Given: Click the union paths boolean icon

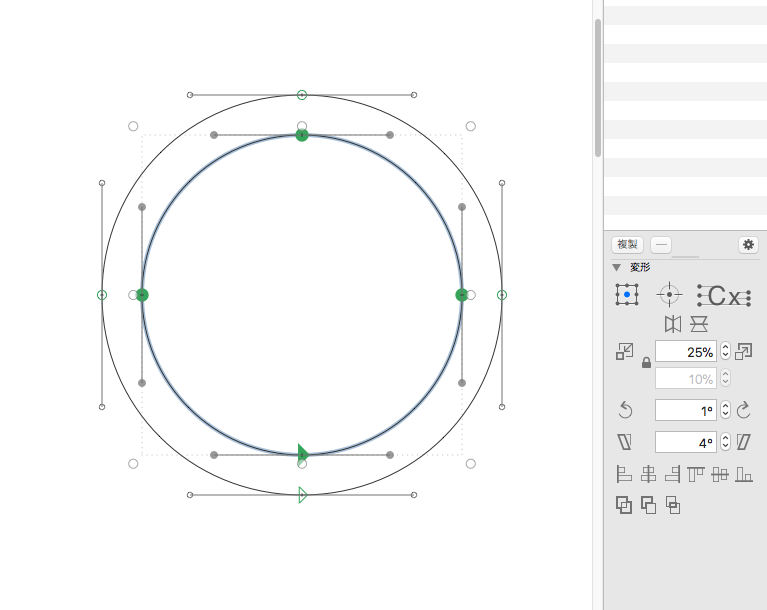Looking at the screenshot, I should coord(624,505).
